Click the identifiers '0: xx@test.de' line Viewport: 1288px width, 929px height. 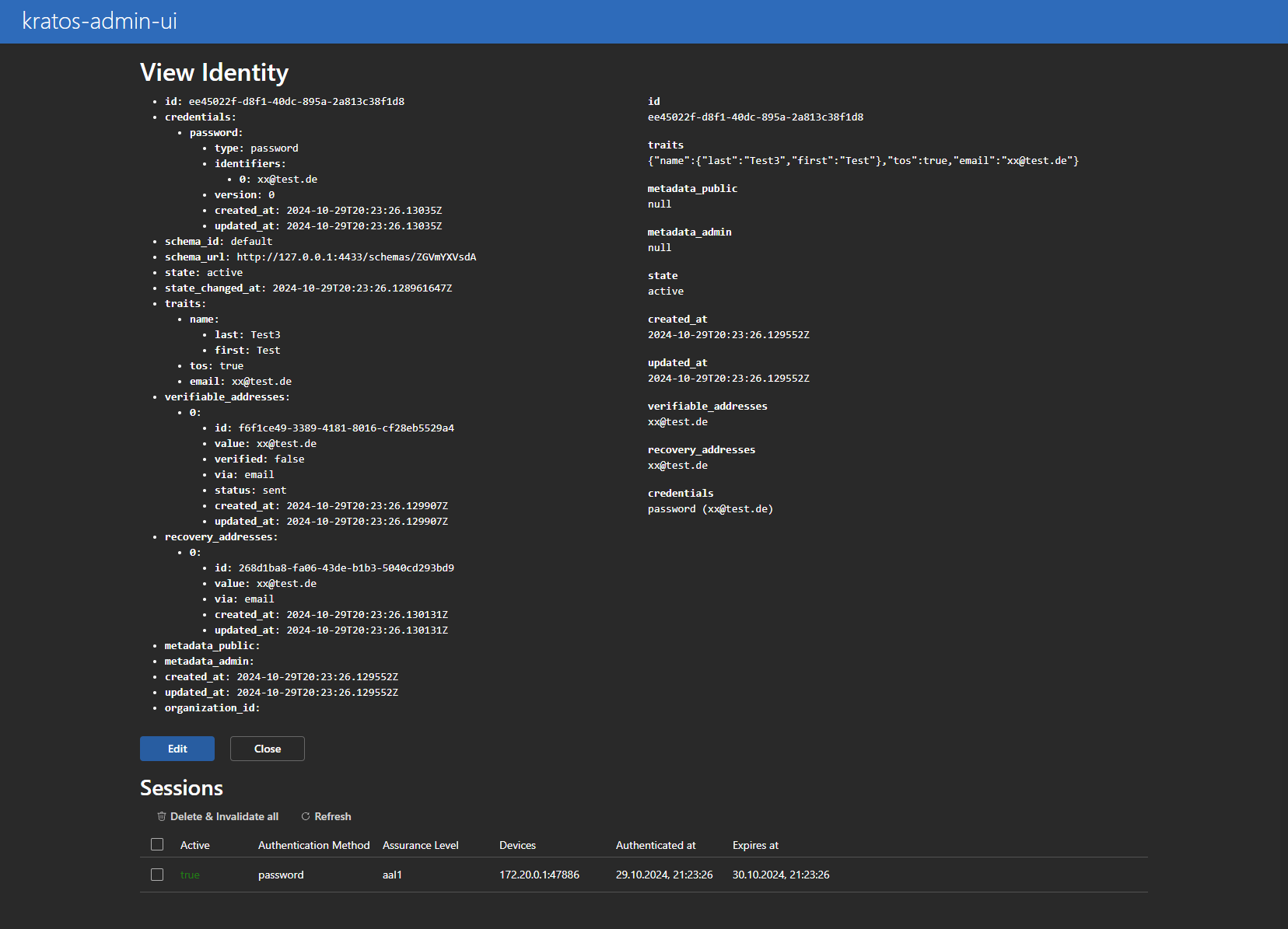[278, 180]
